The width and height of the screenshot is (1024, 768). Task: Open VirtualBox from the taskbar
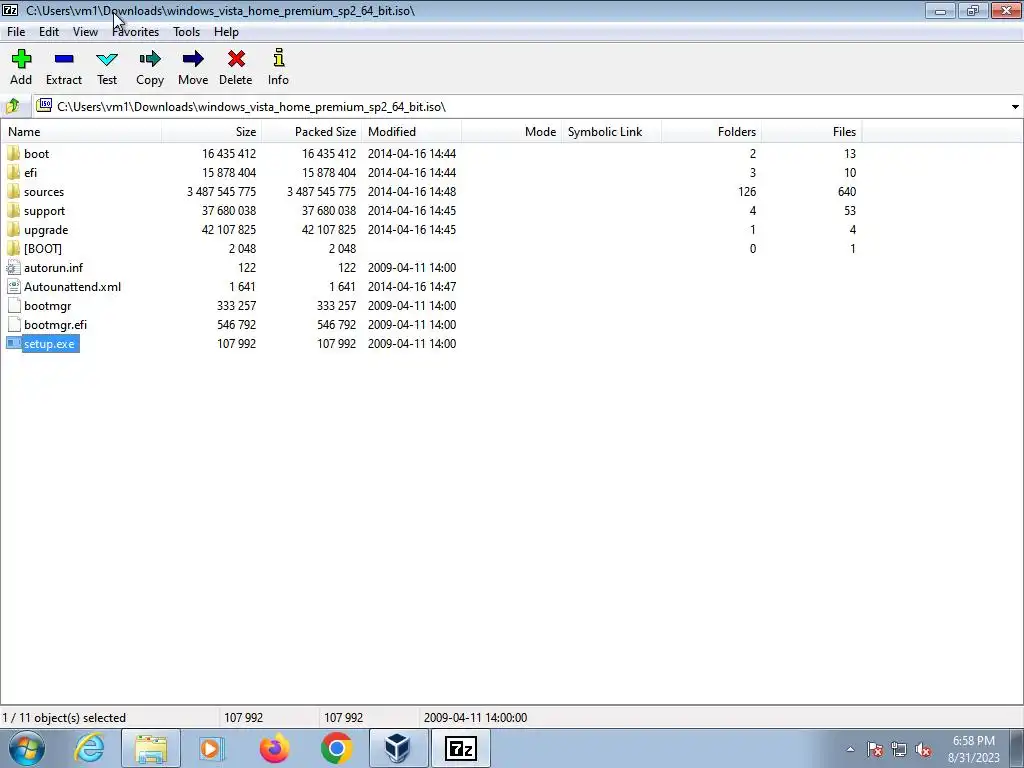tap(398, 748)
